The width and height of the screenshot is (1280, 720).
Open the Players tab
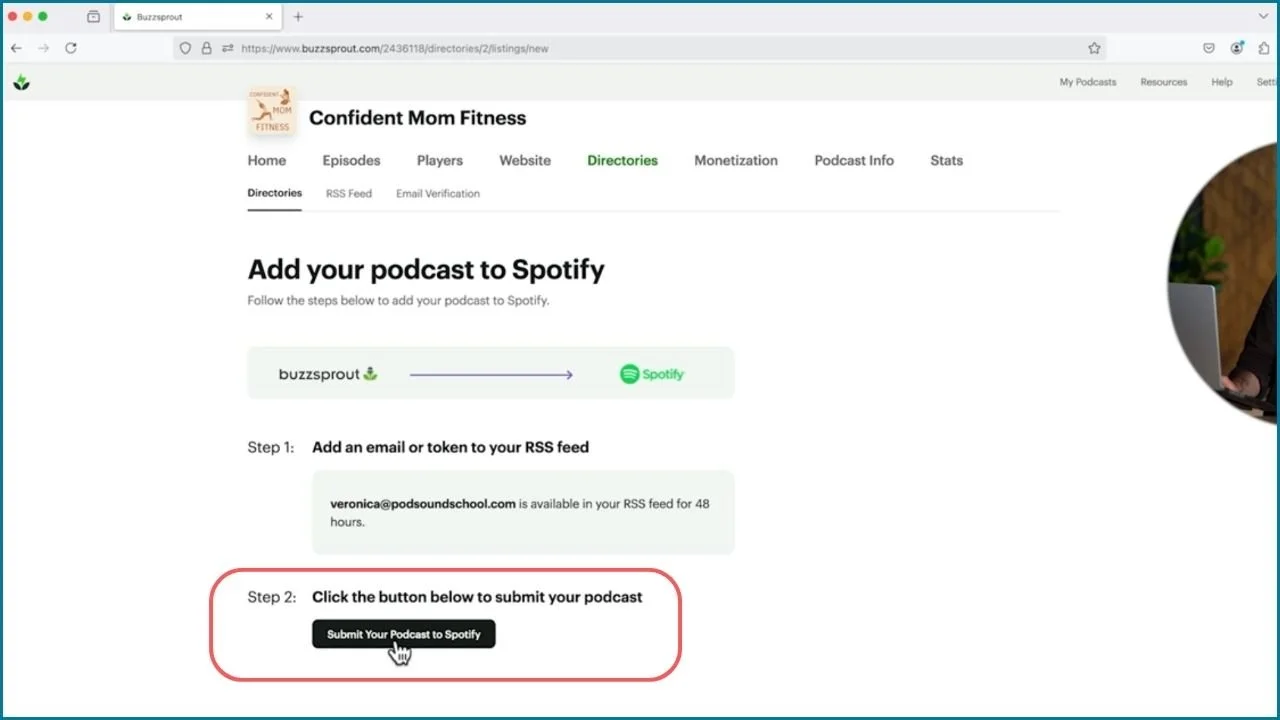(x=440, y=160)
